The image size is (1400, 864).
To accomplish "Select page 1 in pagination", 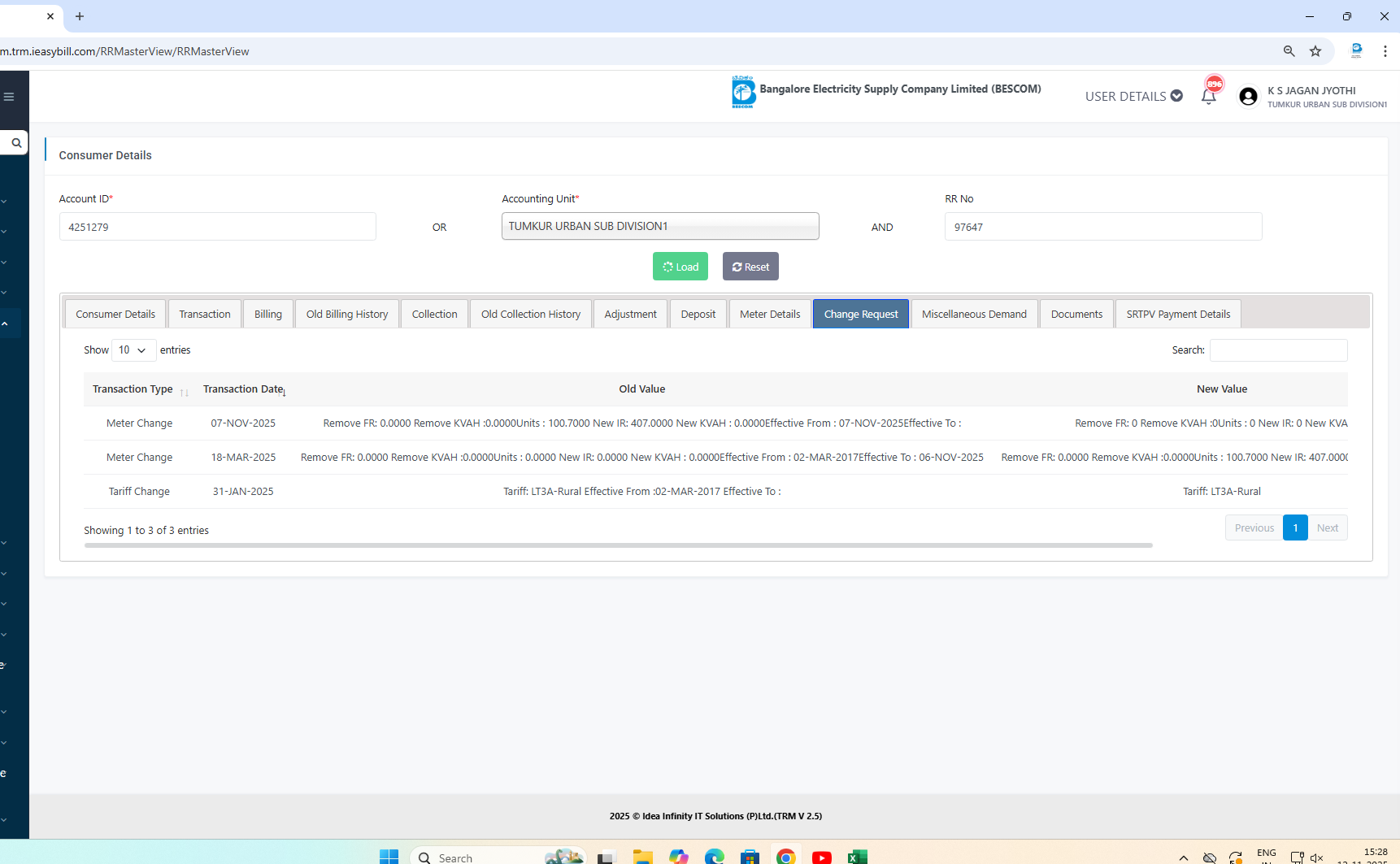I will click(1296, 528).
